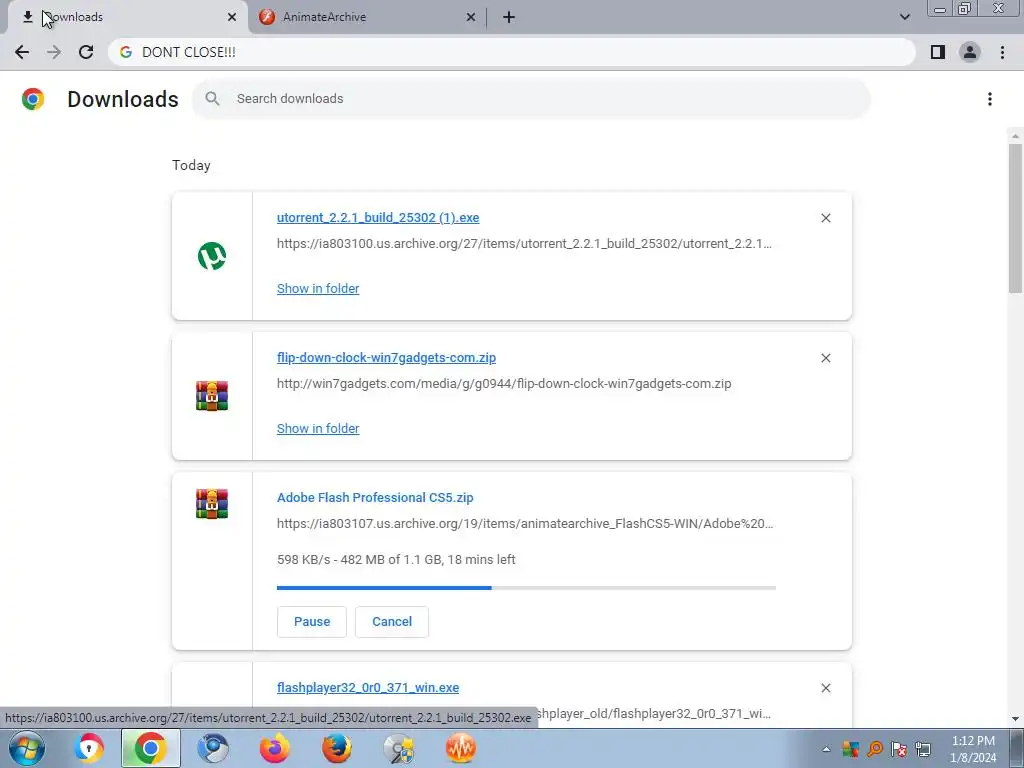Image resolution: width=1024 pixels, height=768 pixels.
Task: Pause the Adobe Flash download
Action: [312, 622]
